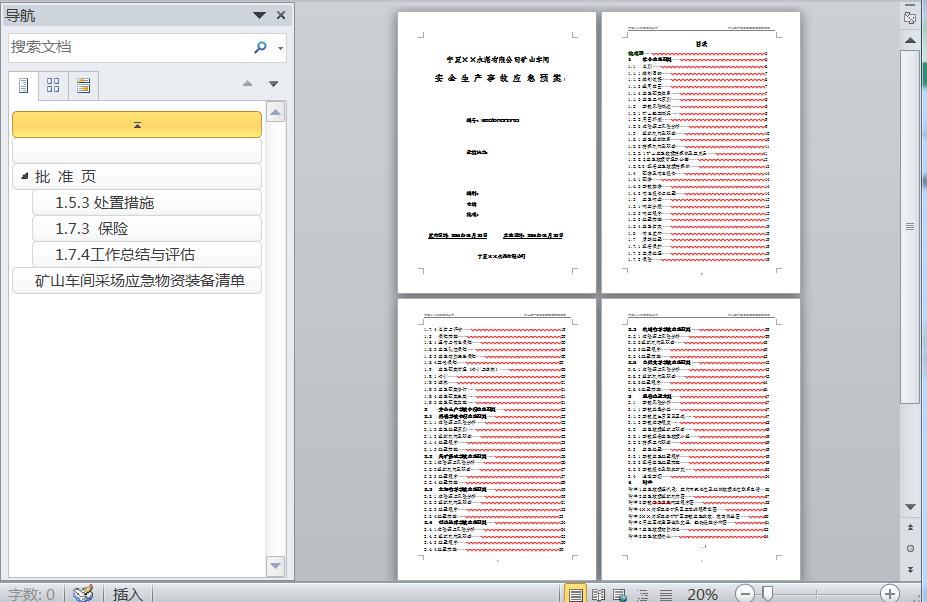Toggle the ruler icon above the scrollbar

(909, 17)
